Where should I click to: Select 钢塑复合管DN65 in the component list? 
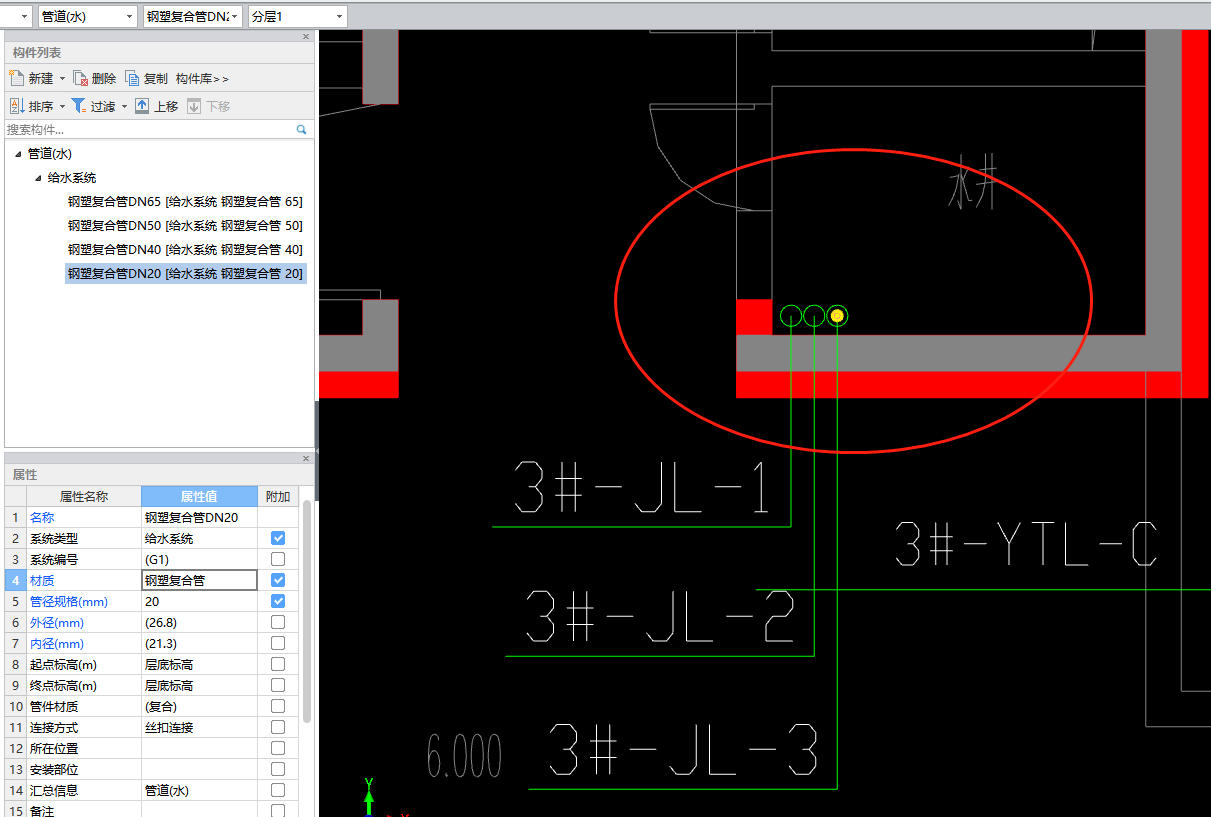[185, 202]
